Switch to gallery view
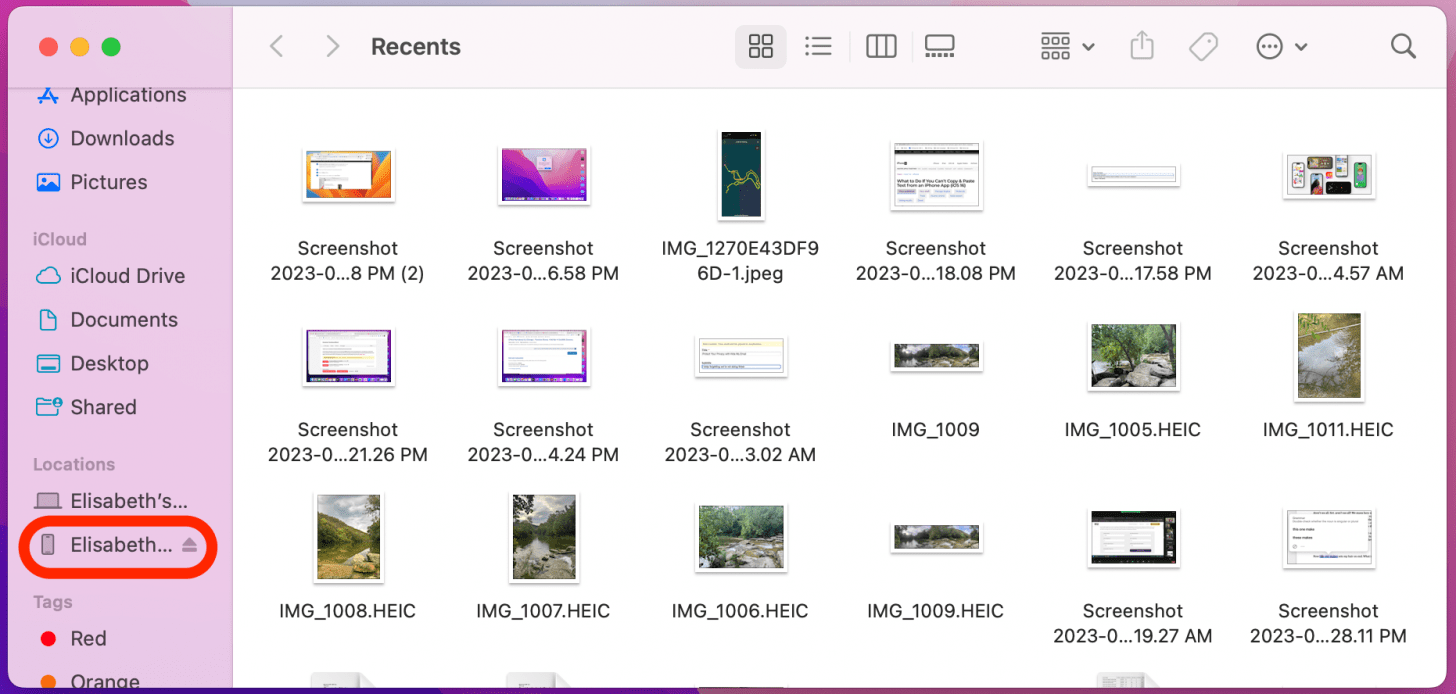 coord(940,46)
